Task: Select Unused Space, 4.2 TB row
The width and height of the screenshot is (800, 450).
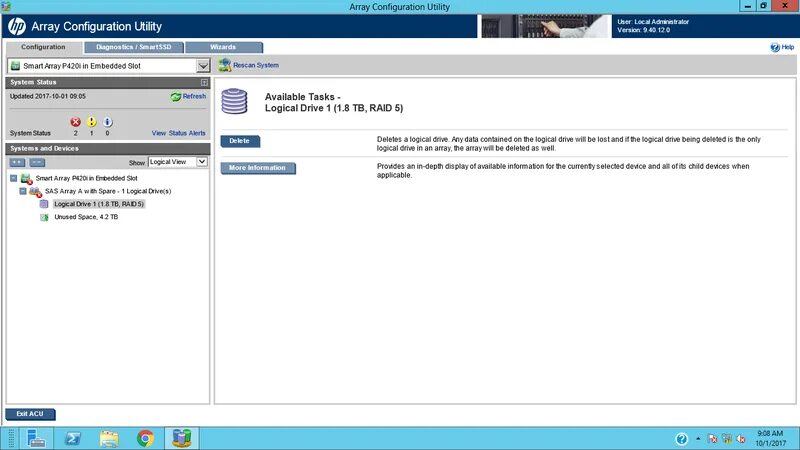Action: (86, 217)
